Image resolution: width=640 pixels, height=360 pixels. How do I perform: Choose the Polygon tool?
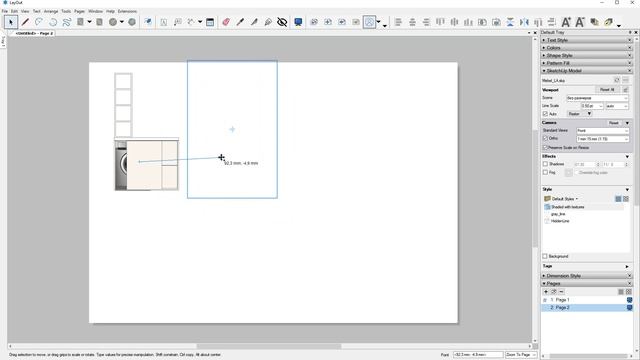coord(132,22)
